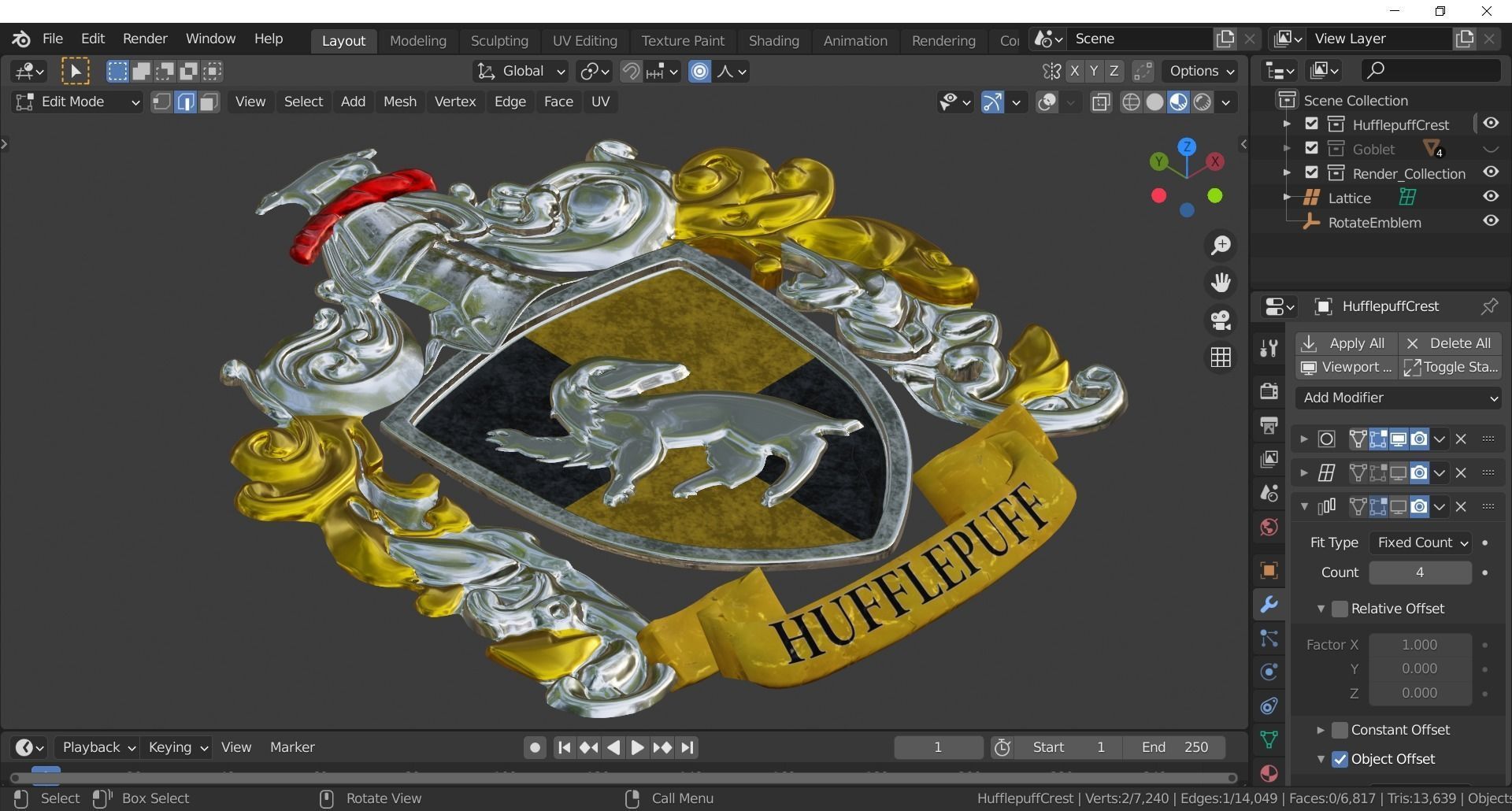Open Material properties sphere icon
1512x811 pixels.
click(x=1269, y=773)
